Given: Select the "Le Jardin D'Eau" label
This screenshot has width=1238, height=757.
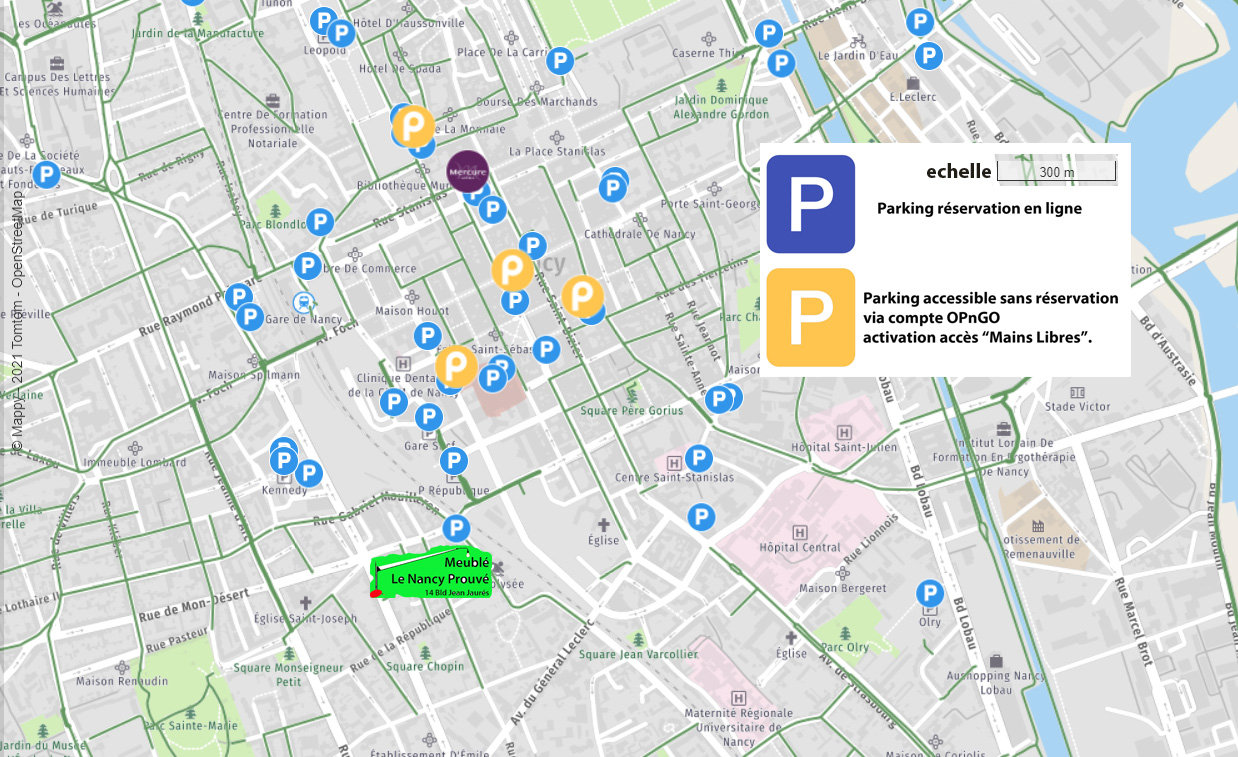Looking at the screenshot, I should pyautogui.click(x=858, y=56).
